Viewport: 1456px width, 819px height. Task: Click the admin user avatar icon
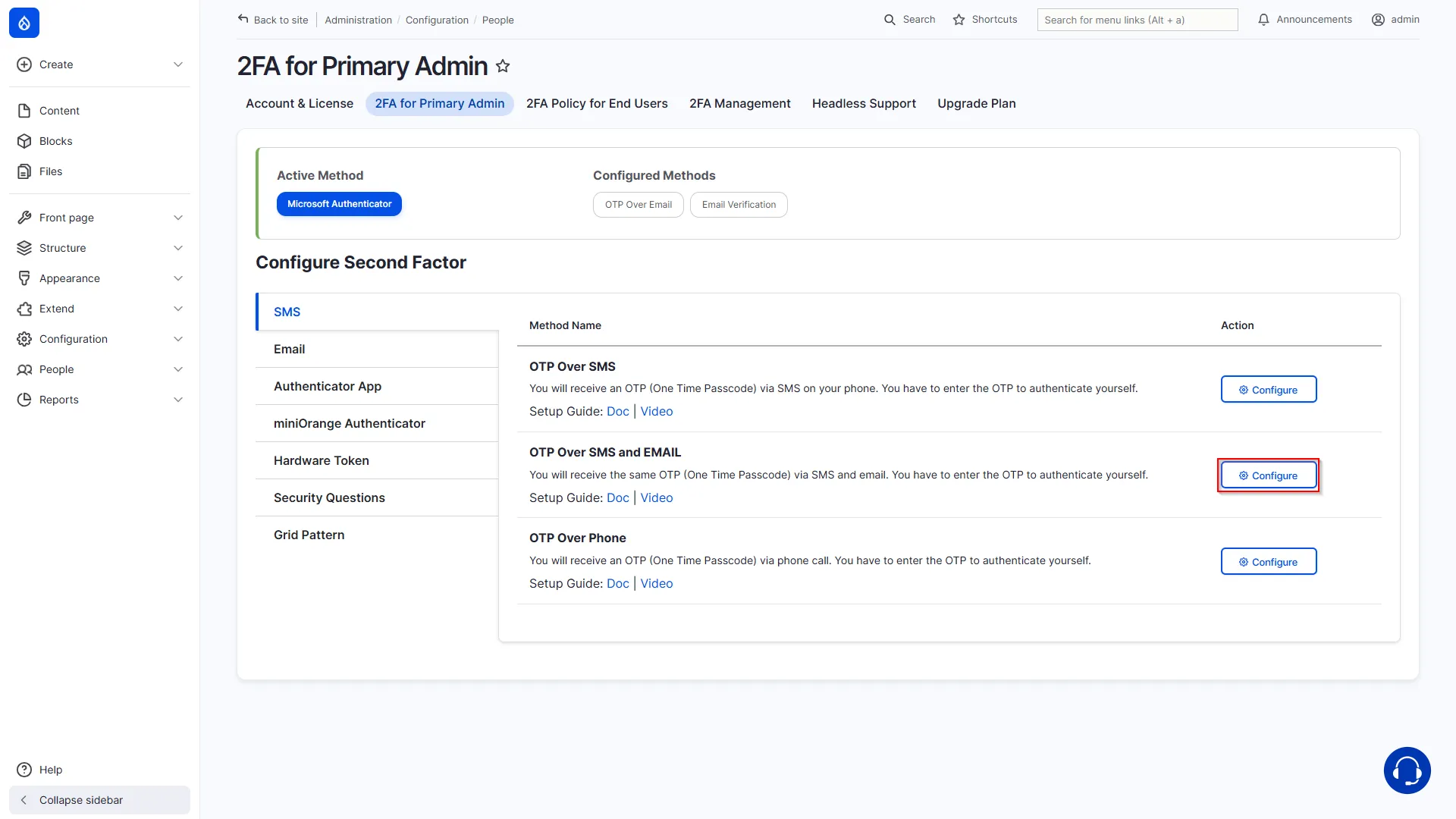point(1378,20)
